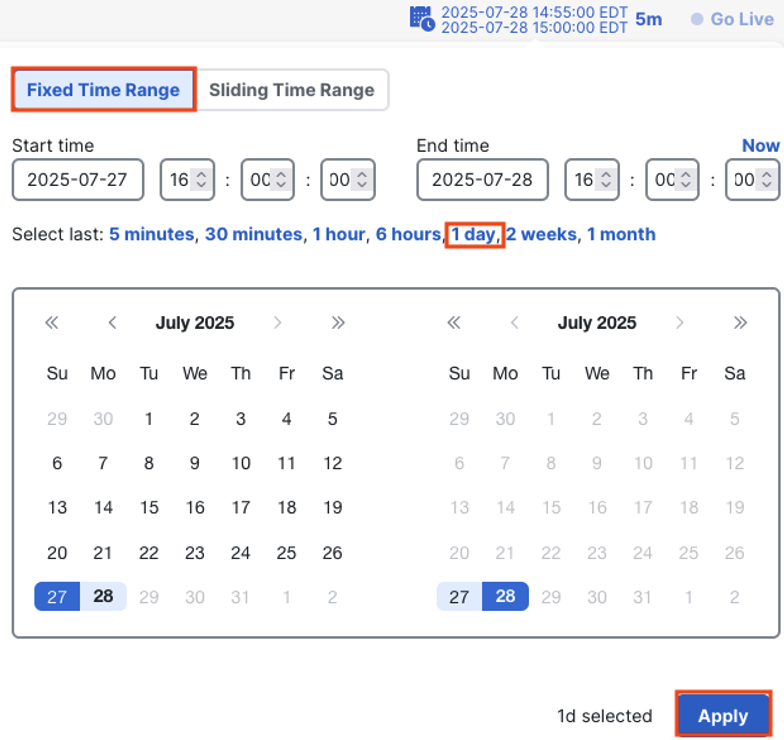The image size is (784, 740).
Task: Pick July 27 in the right calendar
Action: 459,596
